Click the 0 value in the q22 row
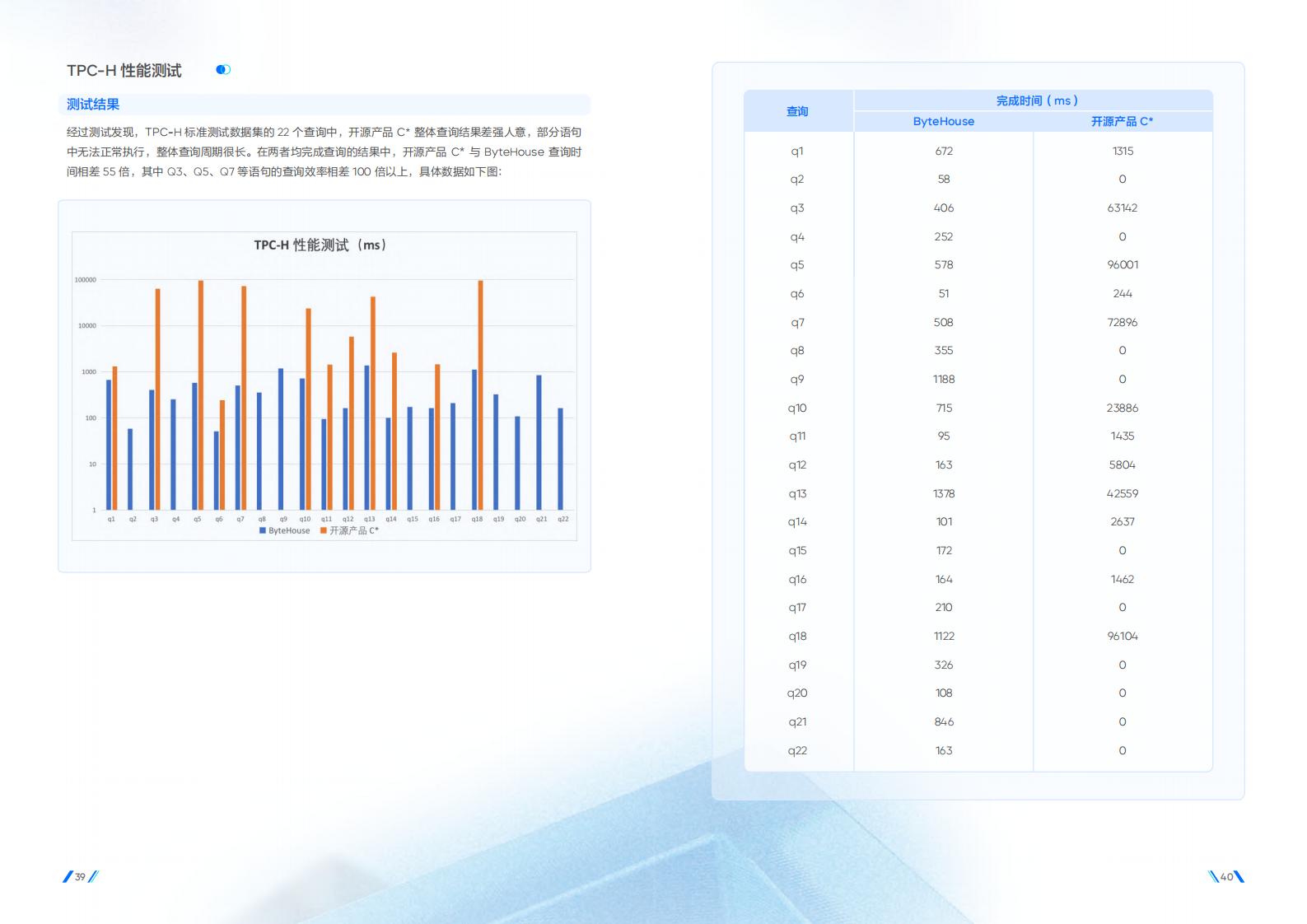The image size is (1307, 924). point(1123,750)
